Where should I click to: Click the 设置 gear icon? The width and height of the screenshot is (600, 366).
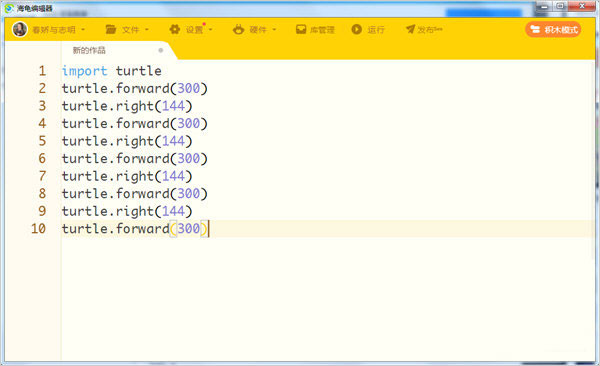pyautogui.click(x=175, y=29)
